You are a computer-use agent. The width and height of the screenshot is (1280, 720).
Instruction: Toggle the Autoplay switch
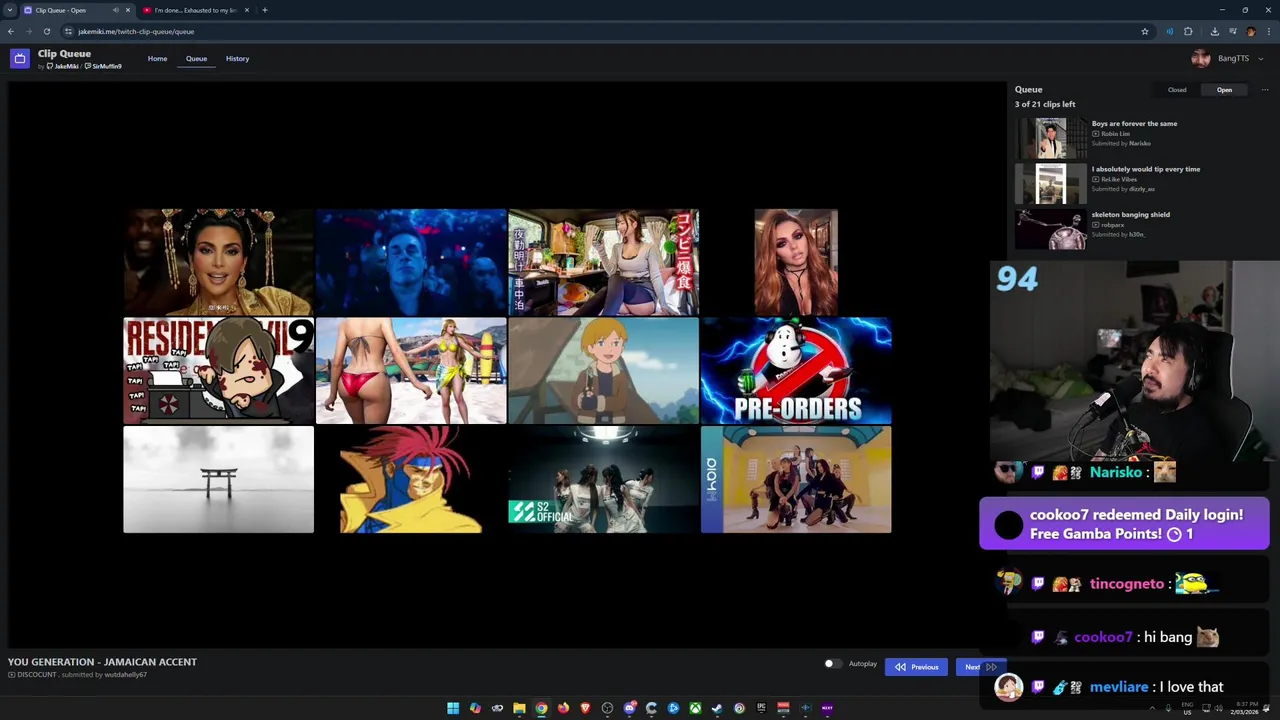[x=831, y=664]
